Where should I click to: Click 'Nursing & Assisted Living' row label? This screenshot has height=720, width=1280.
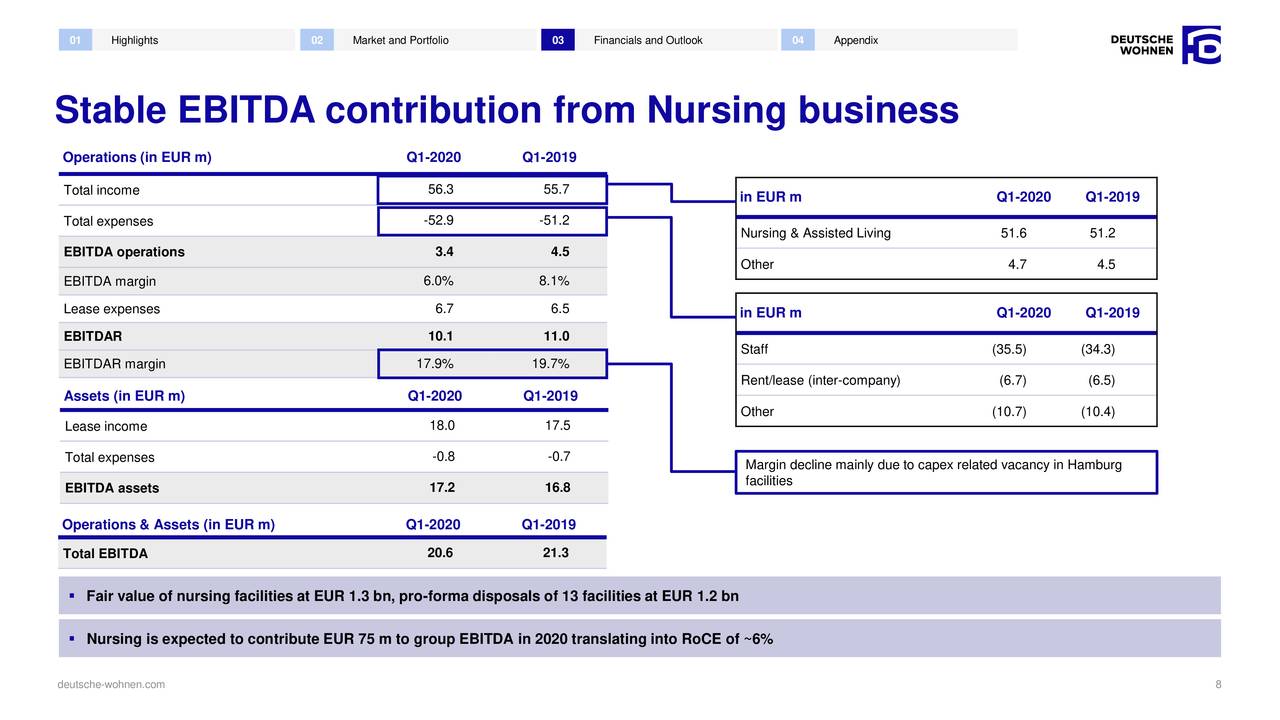[816, 234]
